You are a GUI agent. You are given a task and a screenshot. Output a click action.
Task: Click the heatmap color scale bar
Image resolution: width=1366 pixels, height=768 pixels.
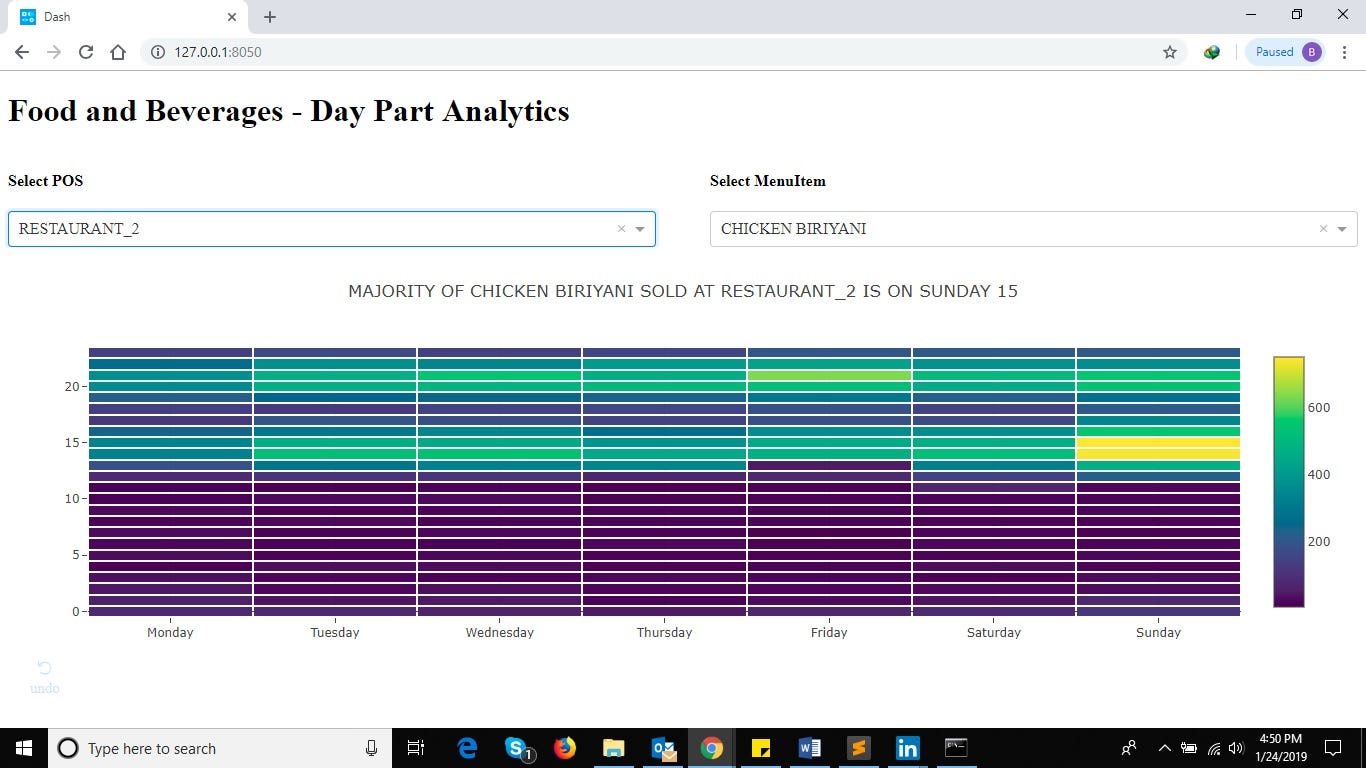(x=1288, y=481)
